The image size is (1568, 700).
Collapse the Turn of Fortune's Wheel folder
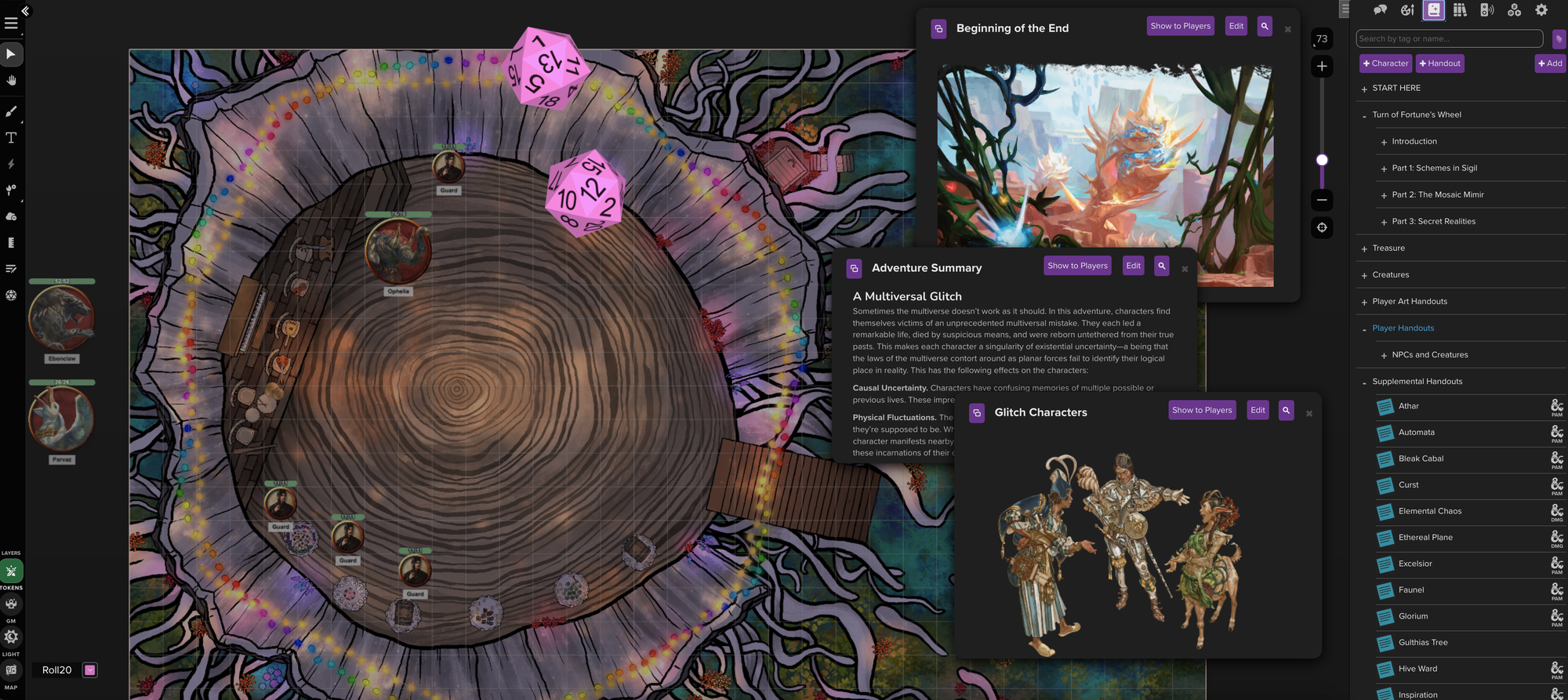(1365, 115)
